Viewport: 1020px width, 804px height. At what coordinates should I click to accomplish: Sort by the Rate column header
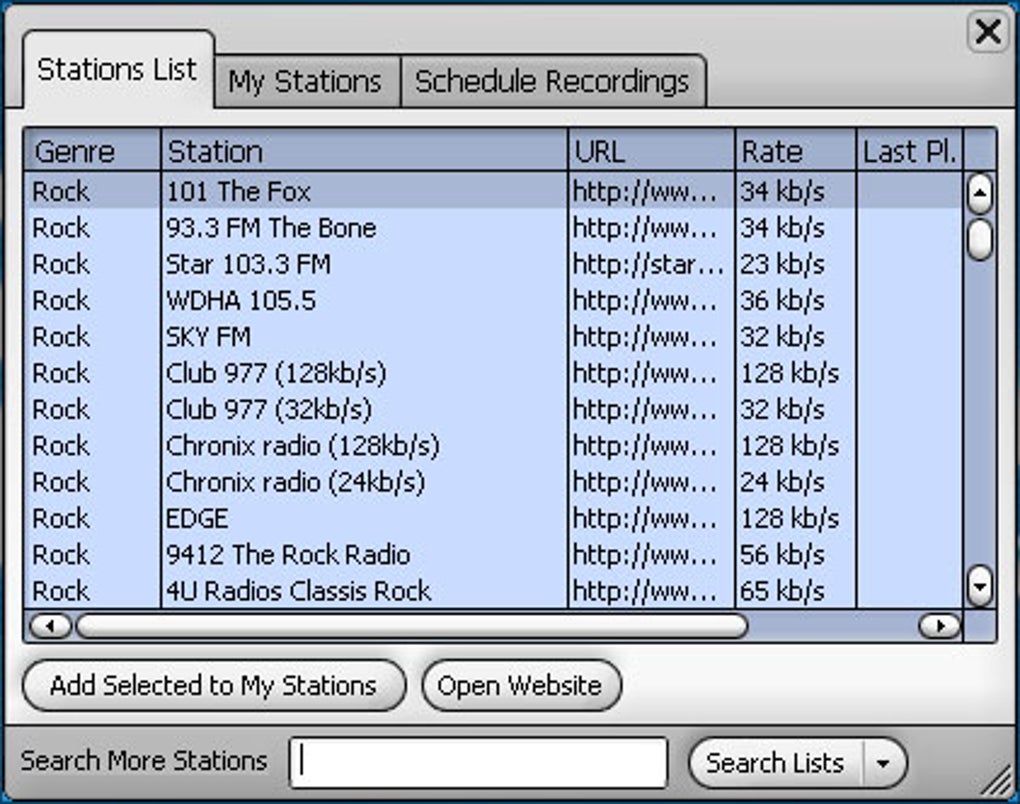pos(796,151)
